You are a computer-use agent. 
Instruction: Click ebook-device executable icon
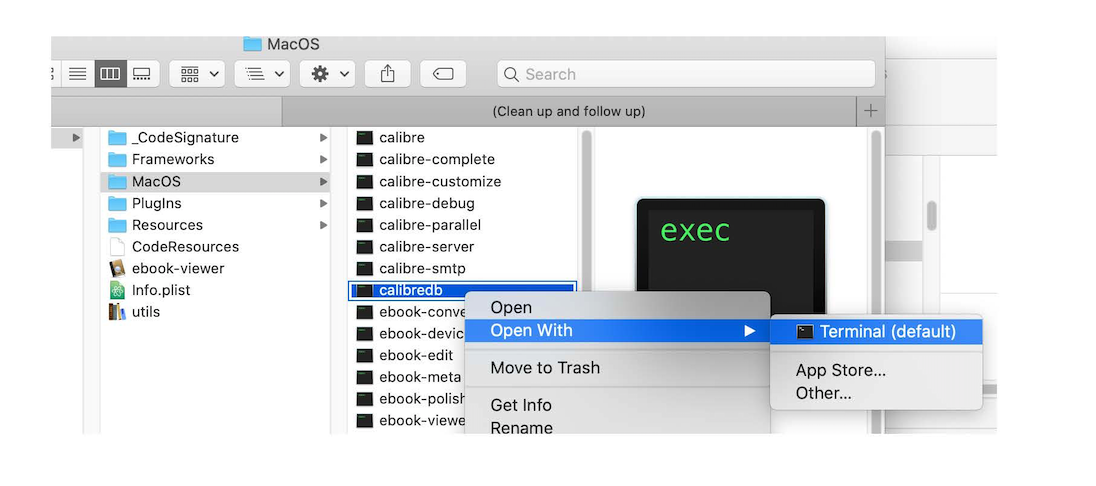(364, 334)
